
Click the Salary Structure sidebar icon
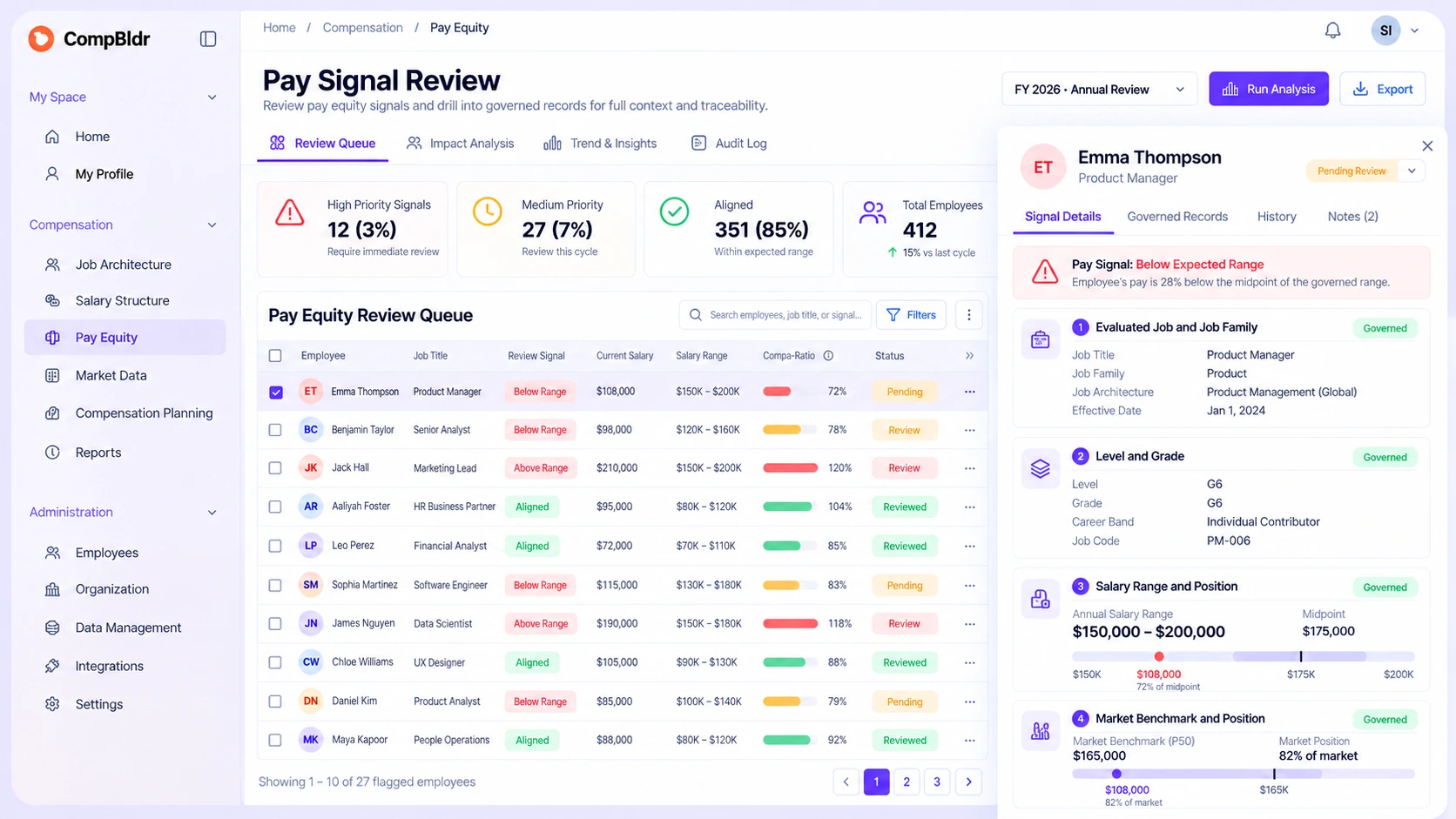[52, 300]
